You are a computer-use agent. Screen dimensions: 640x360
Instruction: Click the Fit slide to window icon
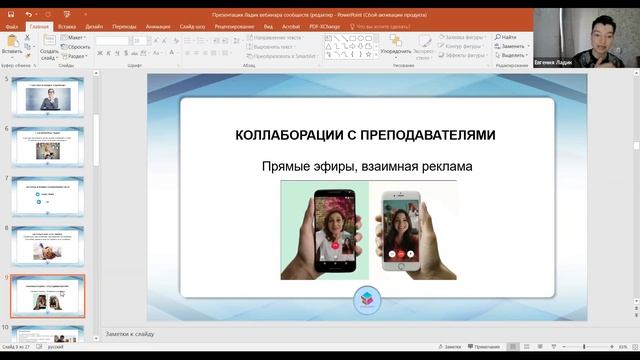pyautogui.click(x=635, y=347)
